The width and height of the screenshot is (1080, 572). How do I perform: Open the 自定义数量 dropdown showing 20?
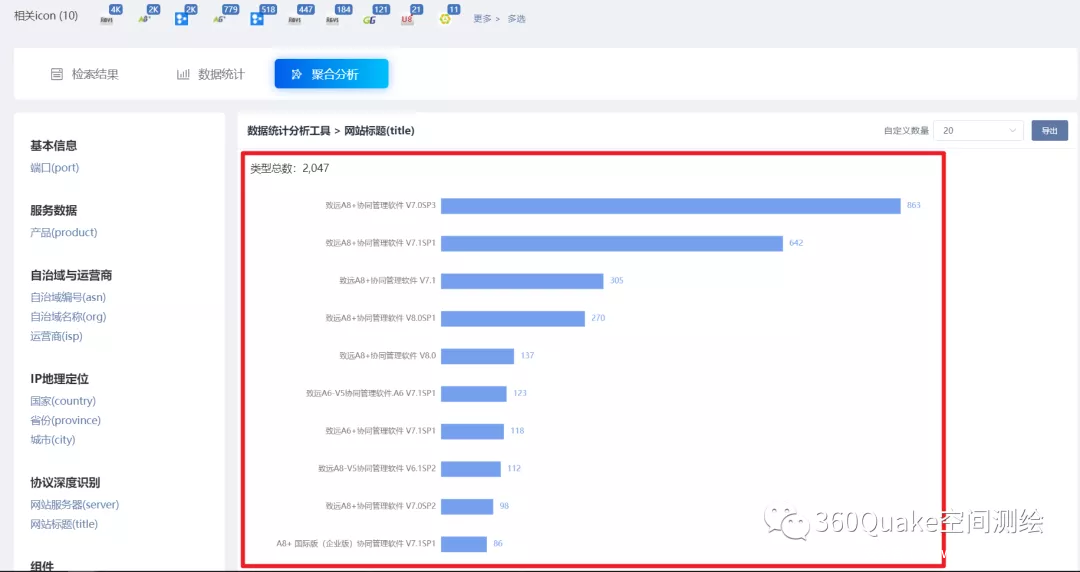980,130
